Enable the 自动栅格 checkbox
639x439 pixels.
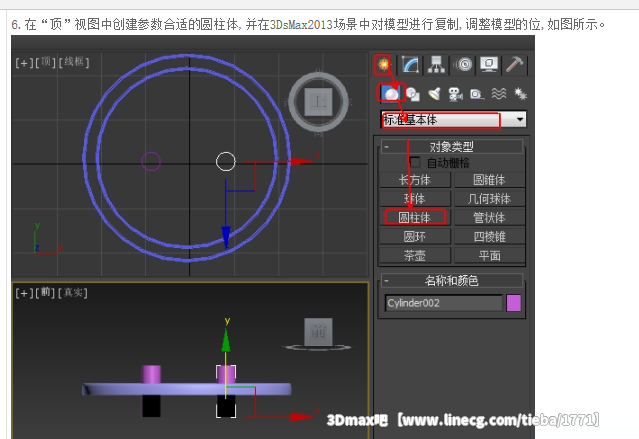(x=415, y=162)
